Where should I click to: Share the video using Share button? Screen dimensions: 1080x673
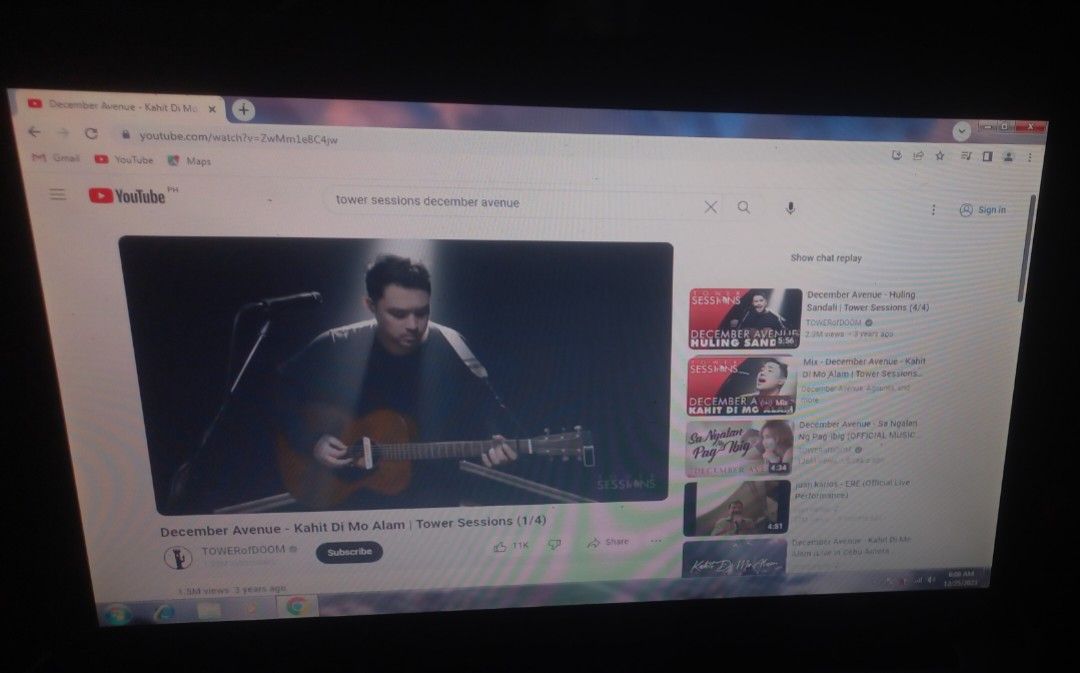coord(608,542)
